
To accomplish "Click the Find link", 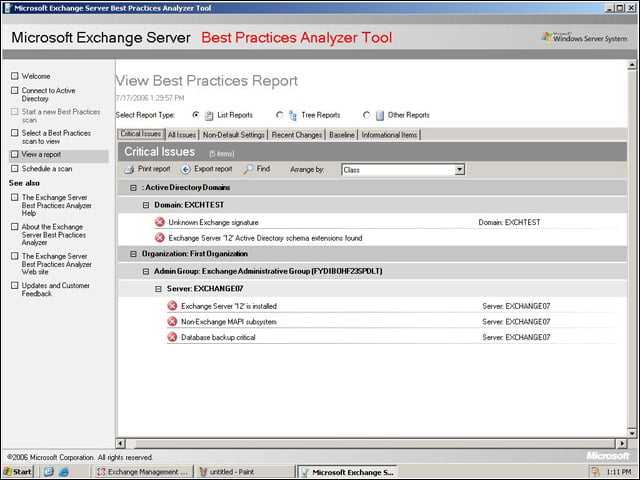I will point(263,169).
